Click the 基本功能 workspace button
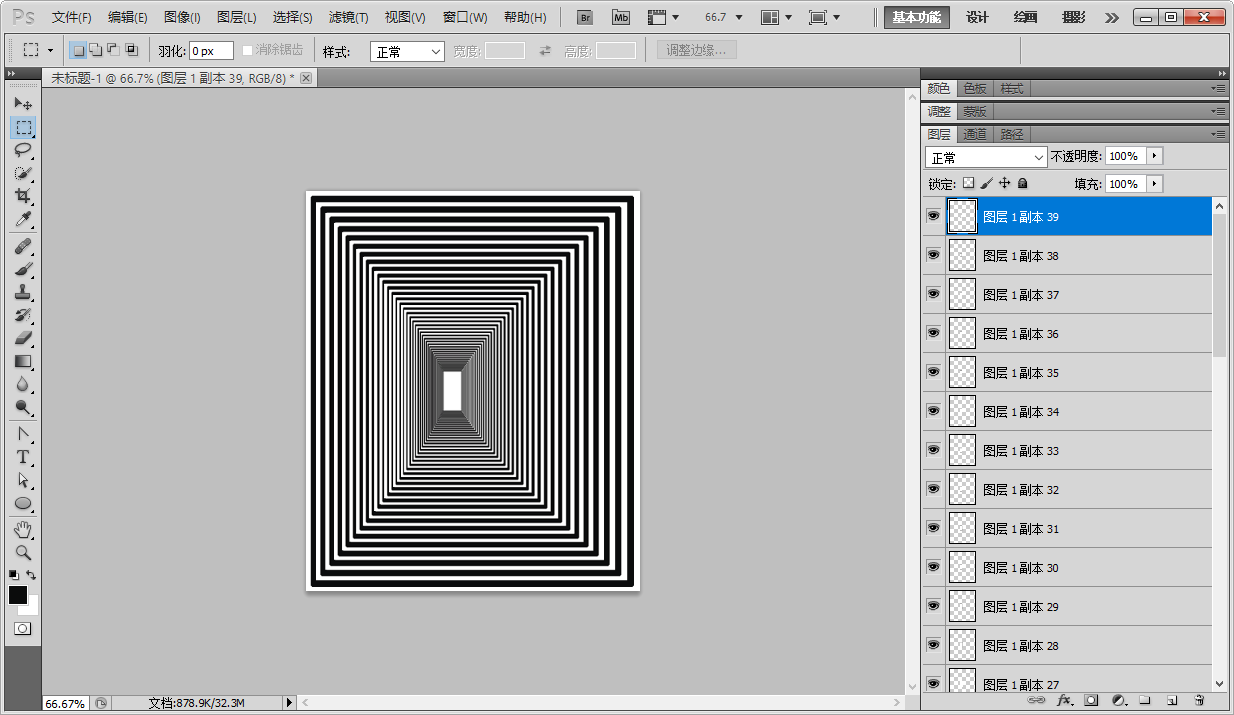 pos(917,17)
